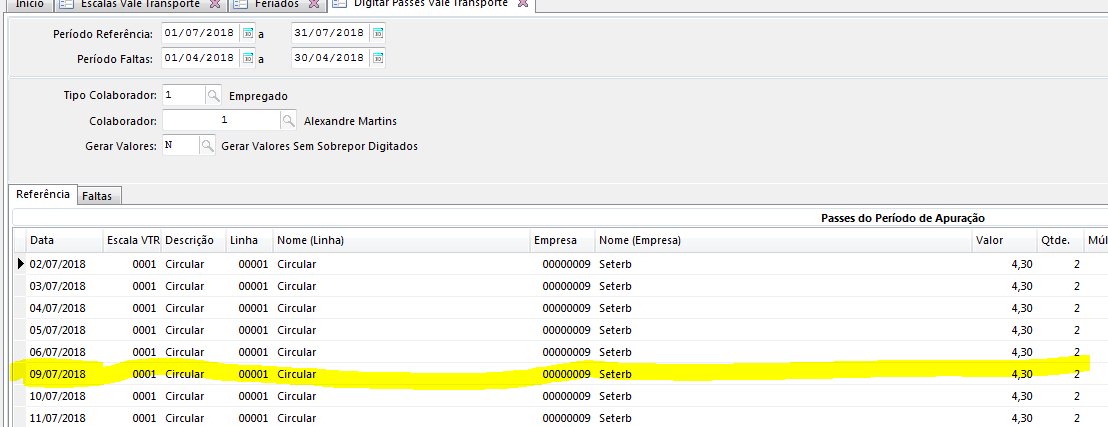The image size is (1108, 427).
Task: Close the Feriados tab
Action: (x=313, y=4)
